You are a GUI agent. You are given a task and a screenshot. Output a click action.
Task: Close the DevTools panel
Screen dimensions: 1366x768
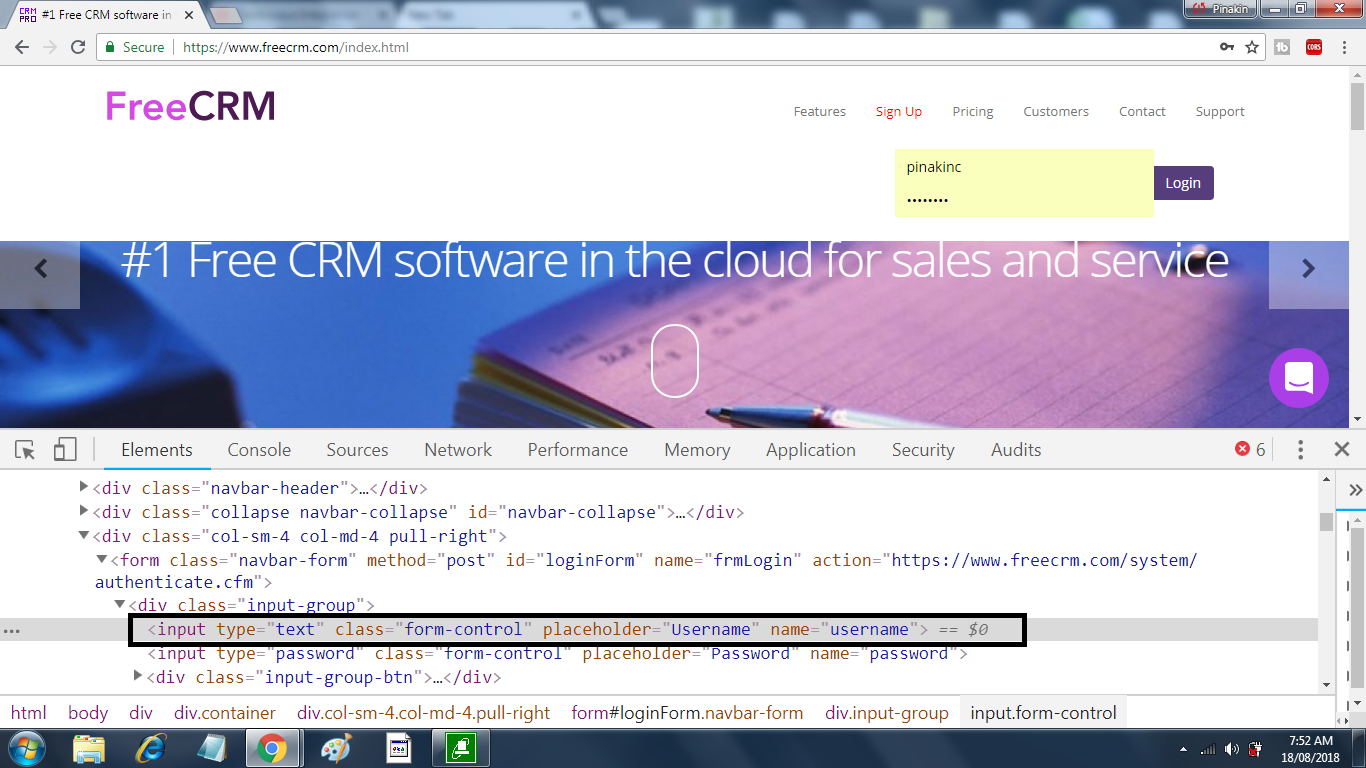coord(1342,450)
